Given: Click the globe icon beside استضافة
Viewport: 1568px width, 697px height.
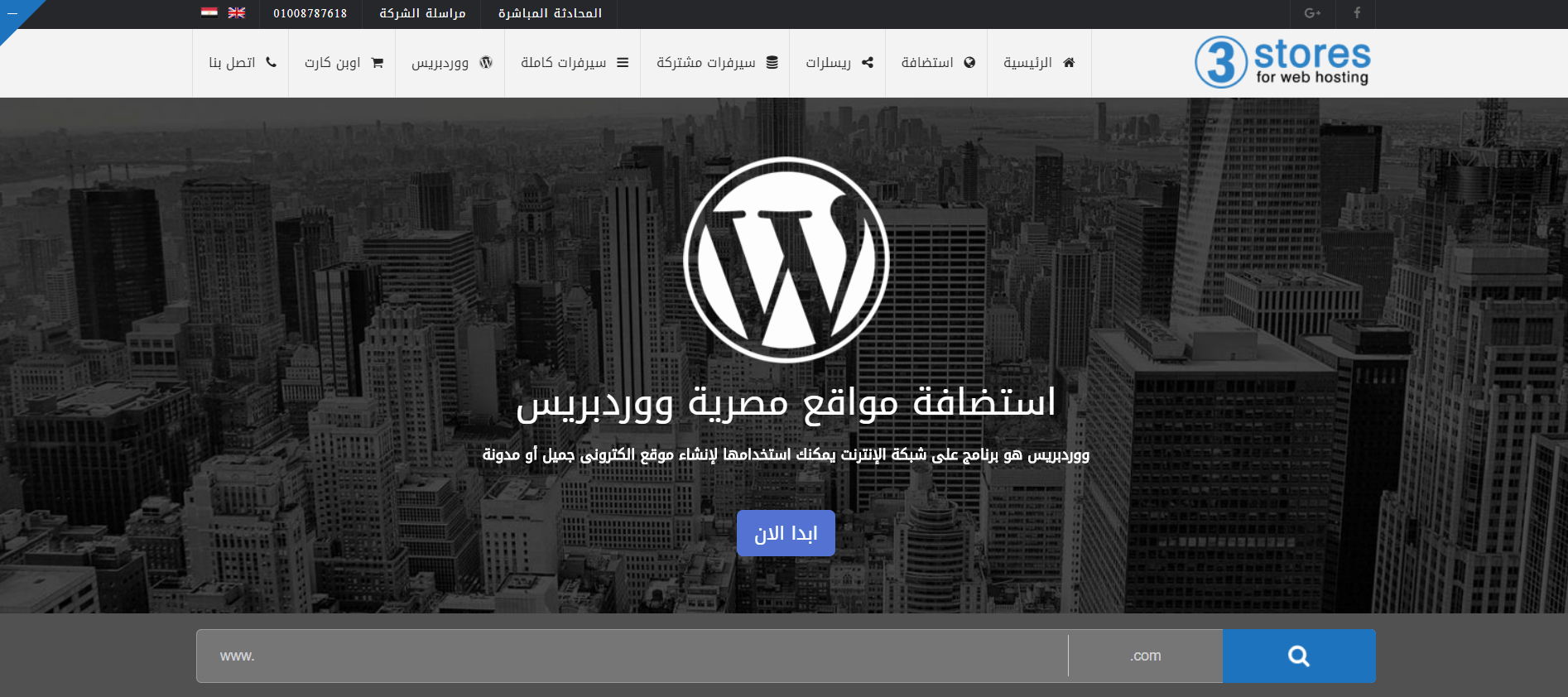Looking at the screenshot, I should point(969,62).
